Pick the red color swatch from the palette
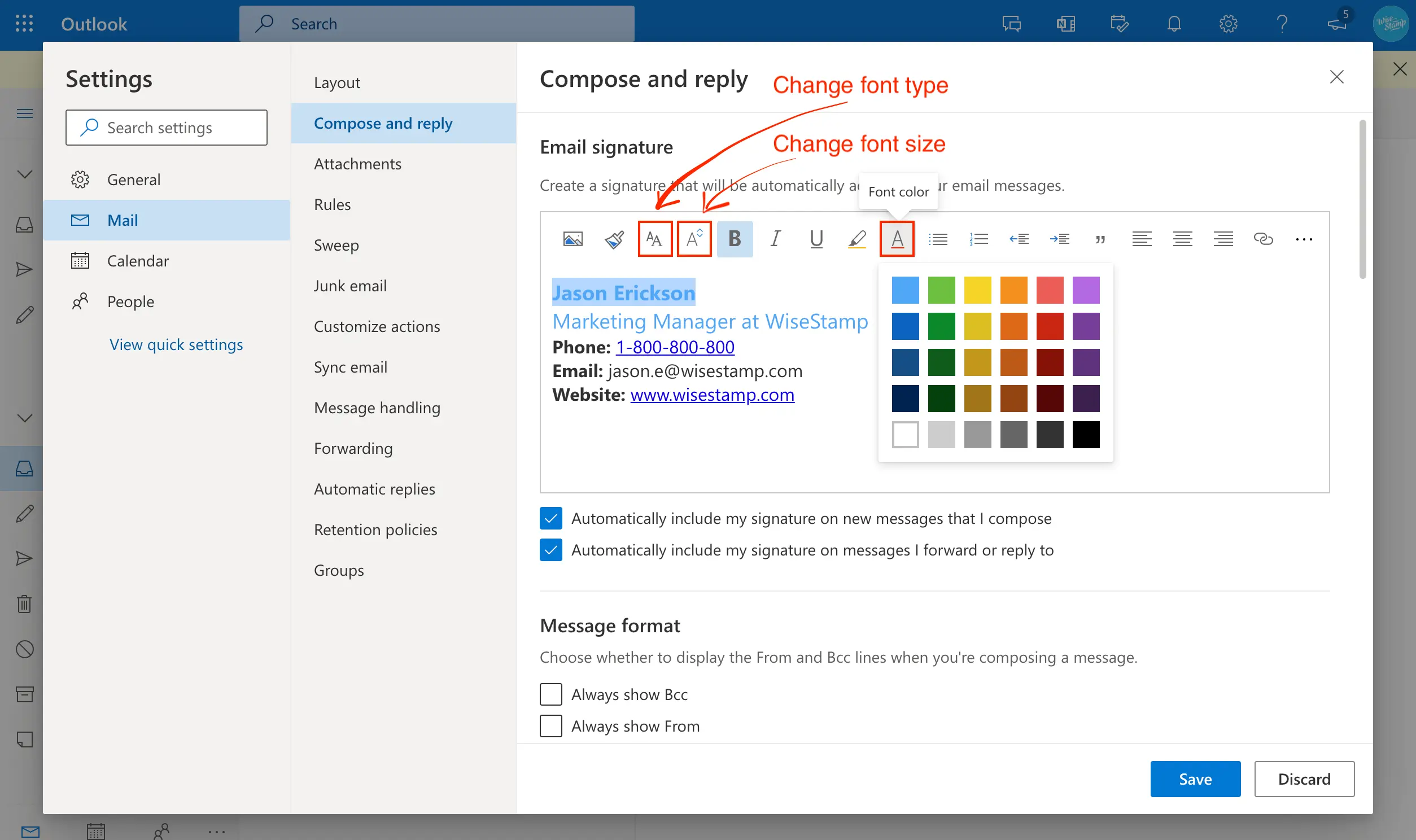 coord(1049,326)
